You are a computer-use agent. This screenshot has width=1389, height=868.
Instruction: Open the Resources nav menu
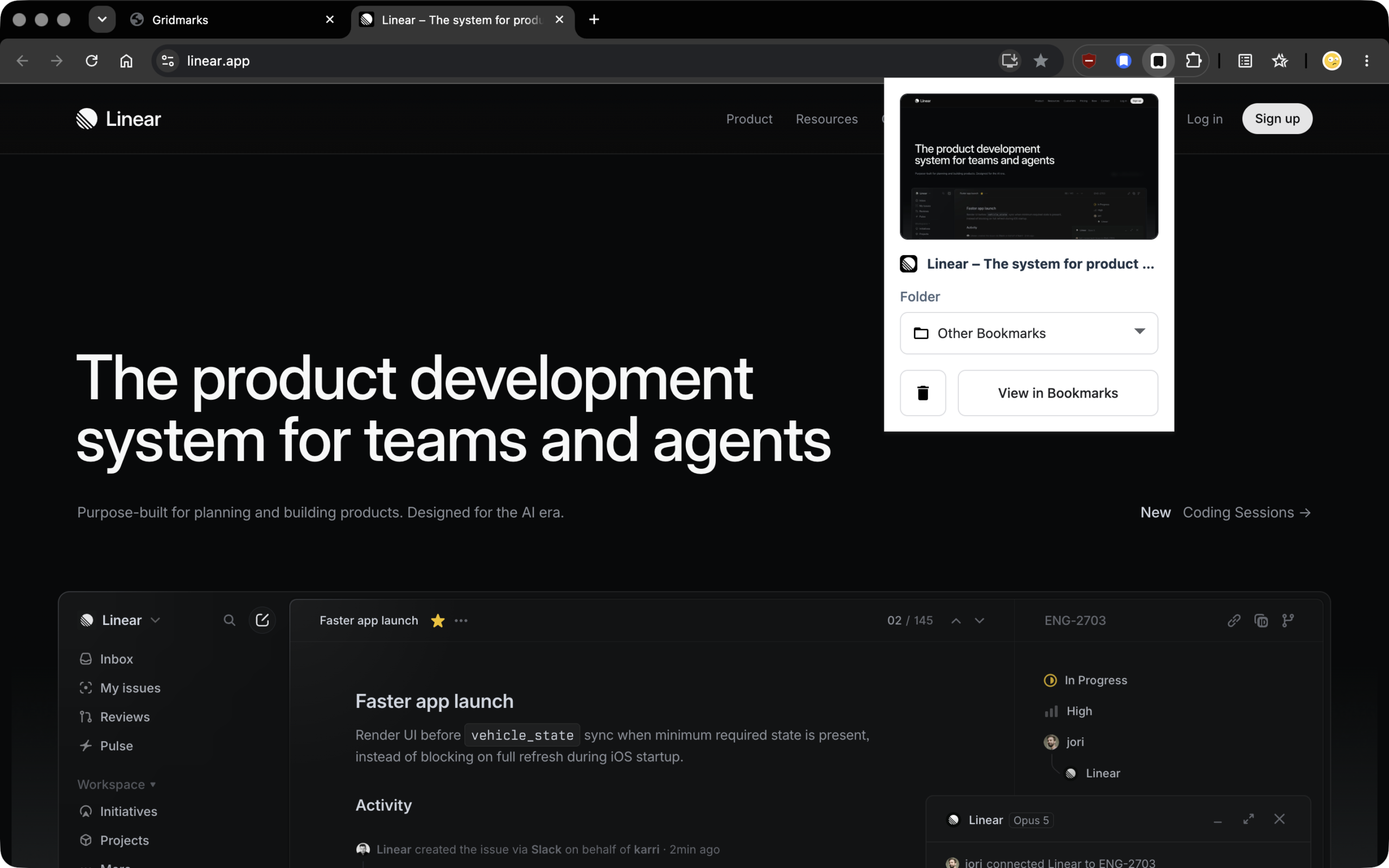(826, 119)
